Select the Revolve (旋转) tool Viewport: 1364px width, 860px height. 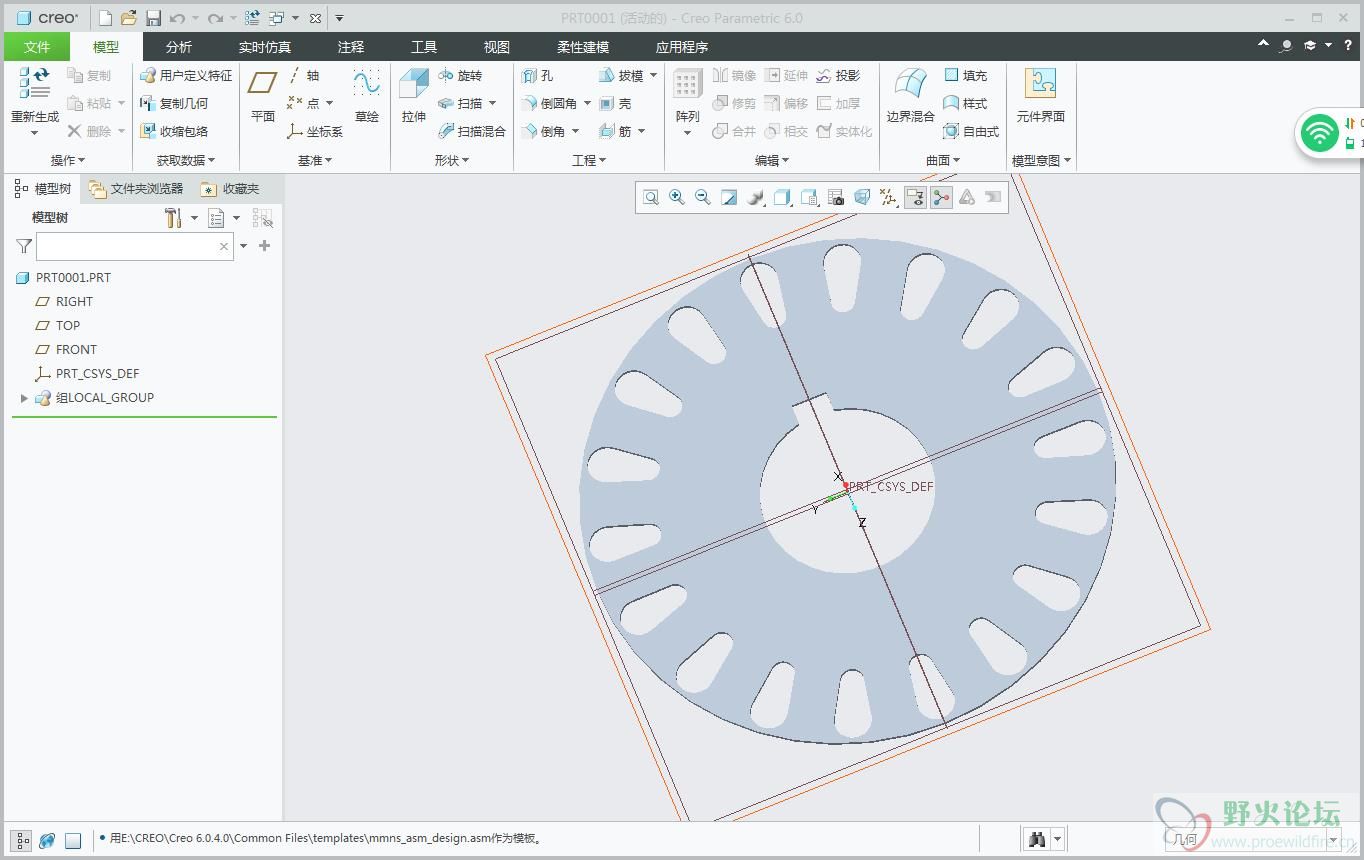(x=460, y=75)
